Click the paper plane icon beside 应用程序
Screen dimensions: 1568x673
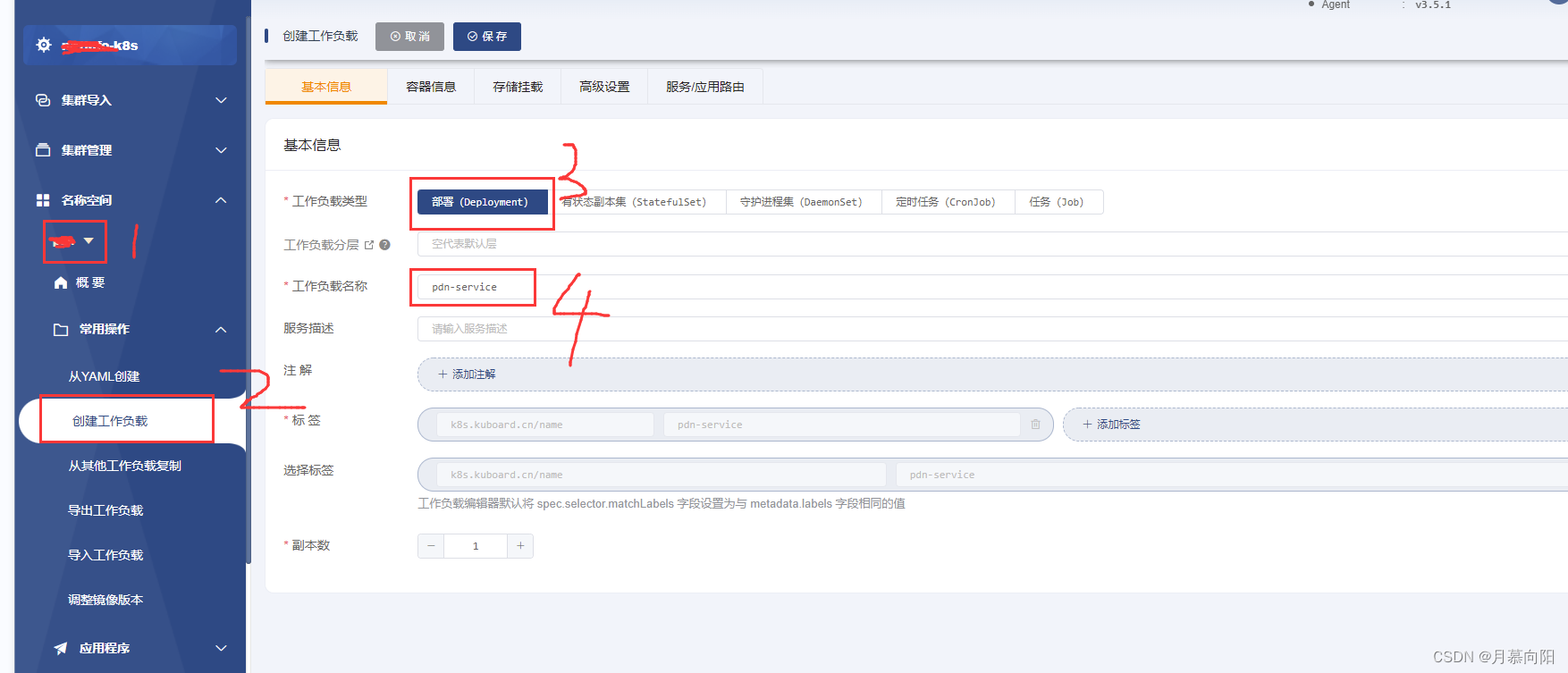pyautogui.click(x=61, y=648)
